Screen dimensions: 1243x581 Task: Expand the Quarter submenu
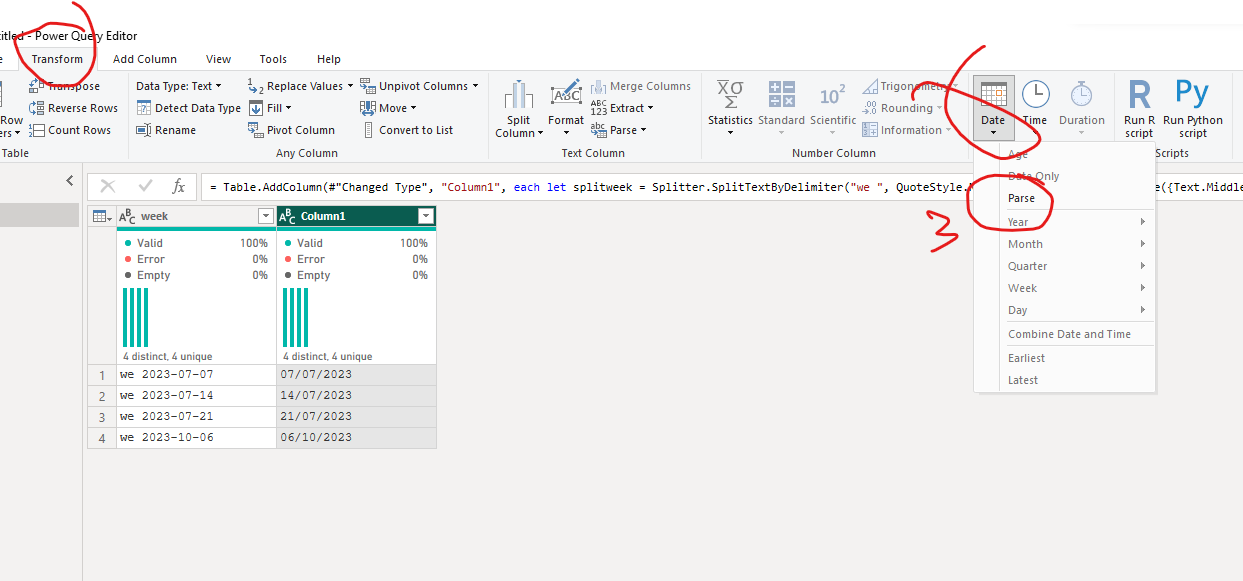1077,266
